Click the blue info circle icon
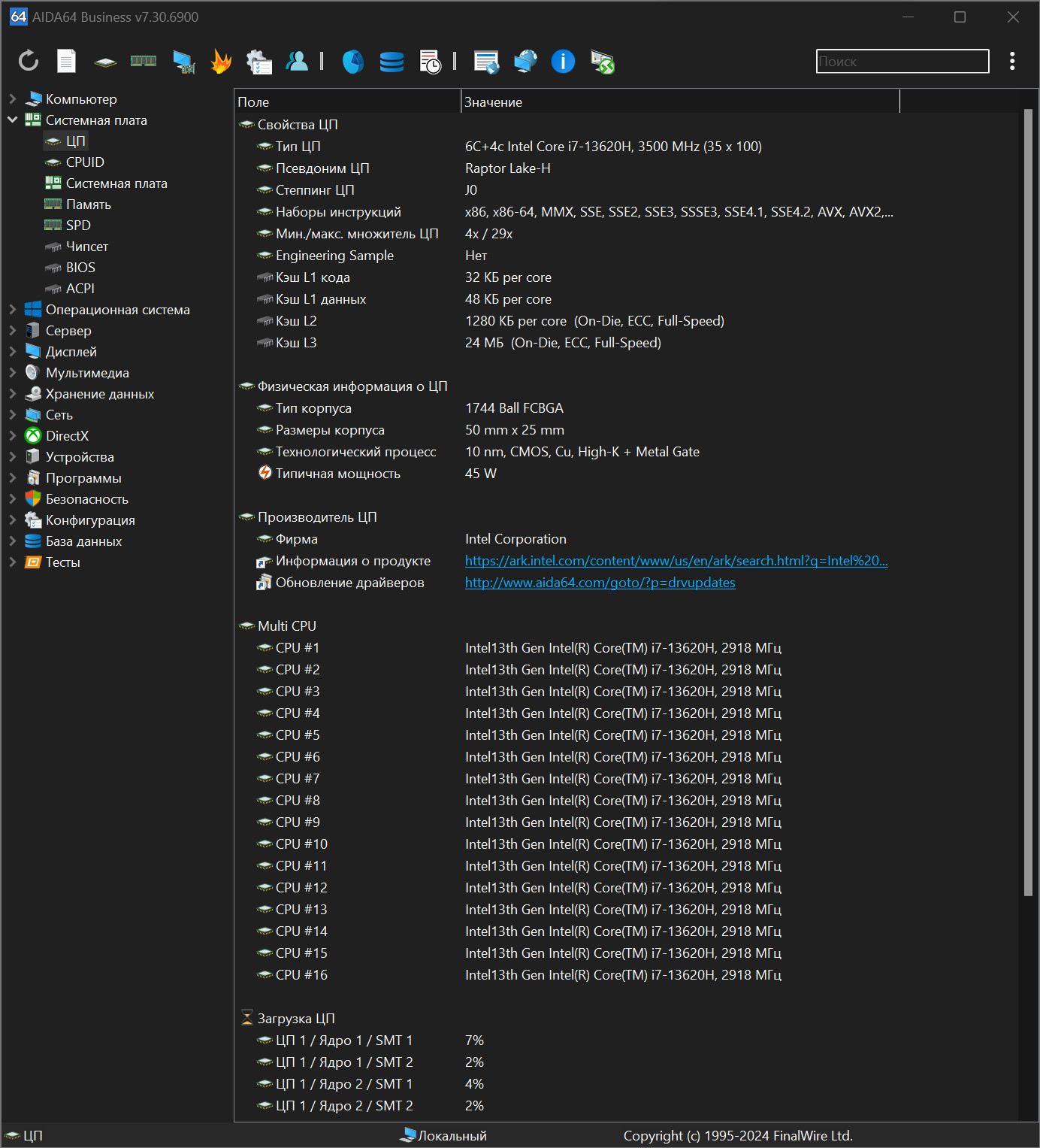The height and width of the screenshot is (1148, 1040). click(x=563, y=61)
